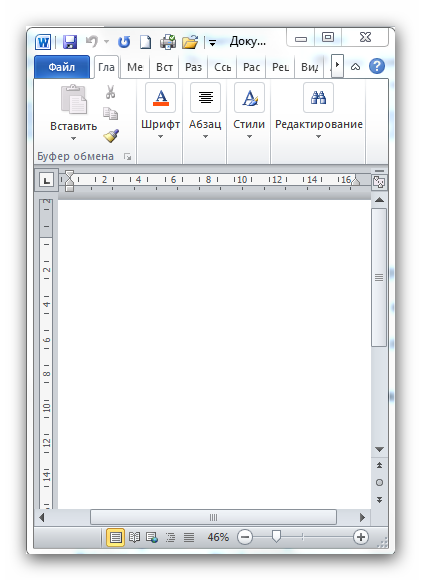
Task: Open zoom dialog via 46% label
Action: tap(218, 537)
